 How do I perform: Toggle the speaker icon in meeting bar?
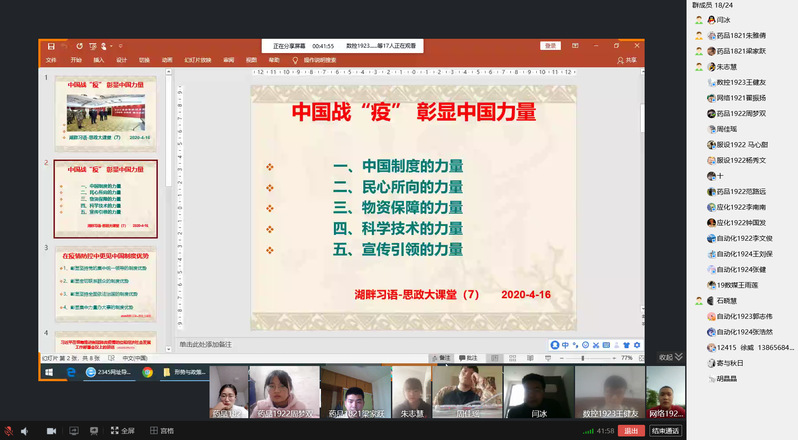point(24,431)
